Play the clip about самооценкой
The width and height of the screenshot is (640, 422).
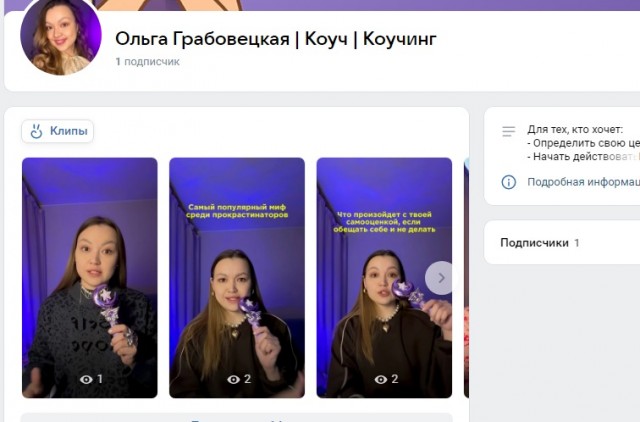(384, 278)
